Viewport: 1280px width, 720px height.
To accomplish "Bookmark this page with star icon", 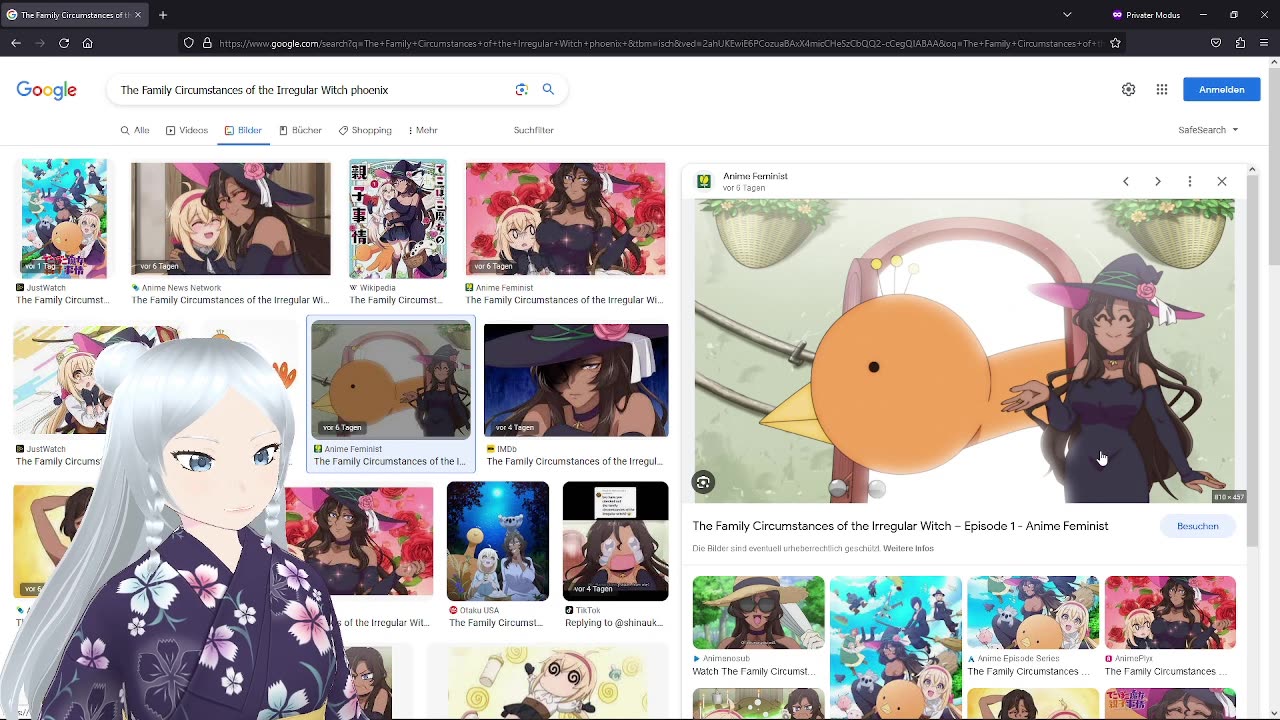I will 1115,43.
